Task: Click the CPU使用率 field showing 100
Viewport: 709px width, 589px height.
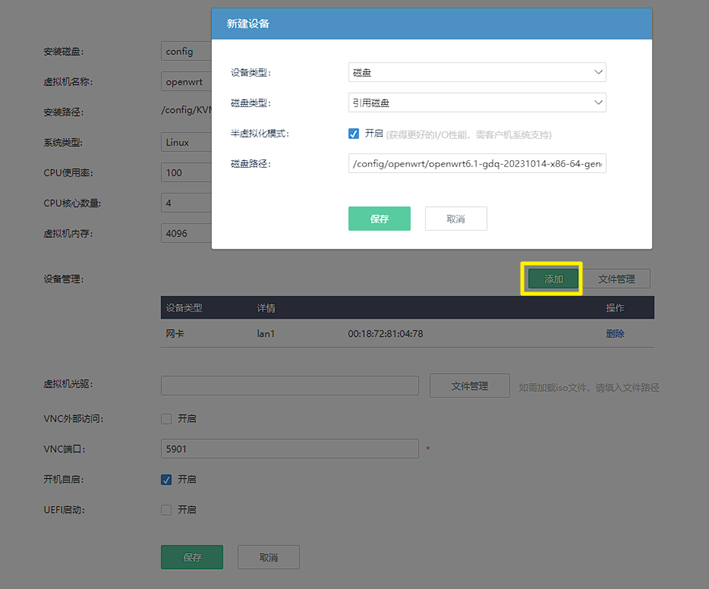Action: click(x=186, y=173)
